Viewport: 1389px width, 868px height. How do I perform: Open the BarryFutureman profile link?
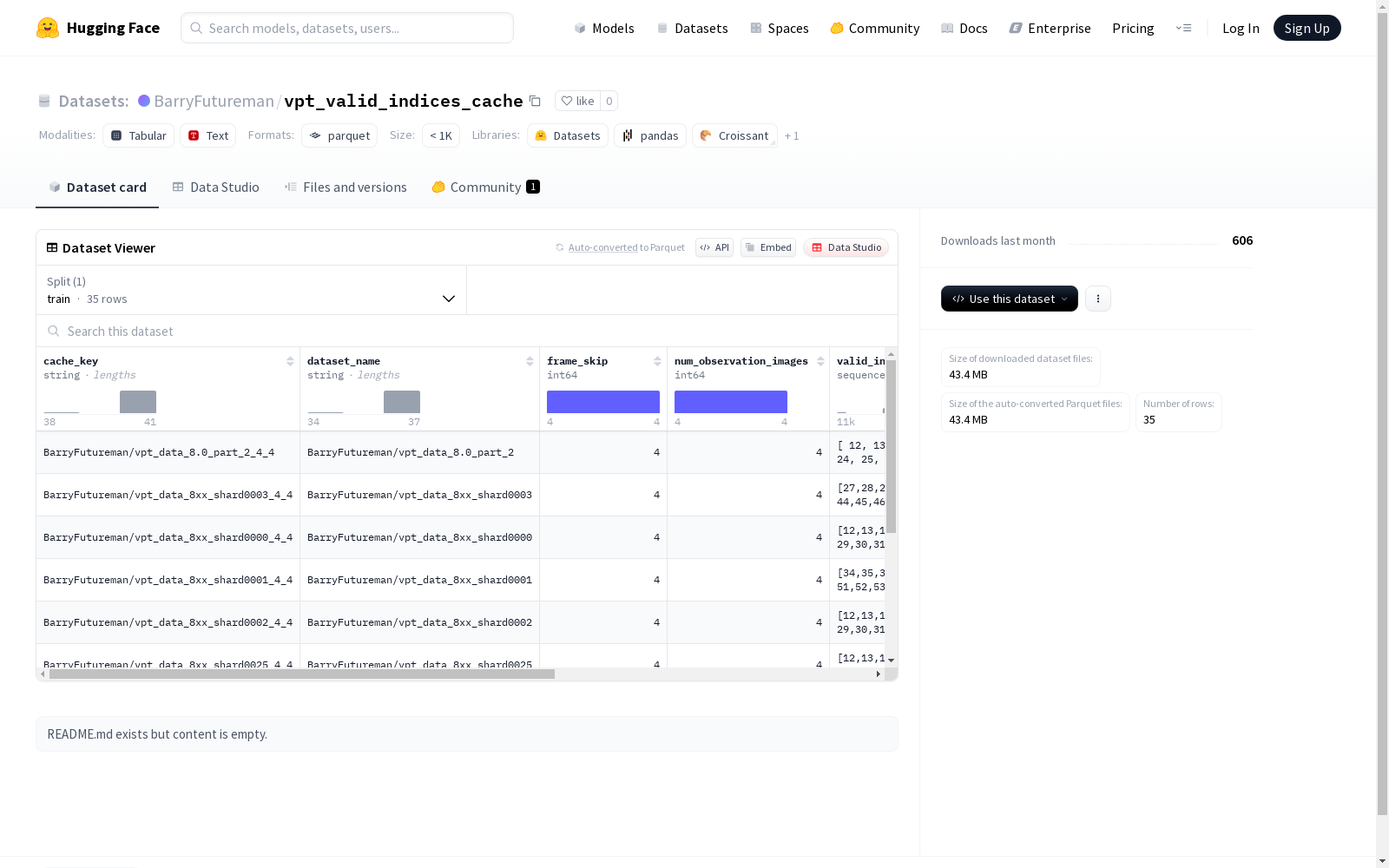214,101
